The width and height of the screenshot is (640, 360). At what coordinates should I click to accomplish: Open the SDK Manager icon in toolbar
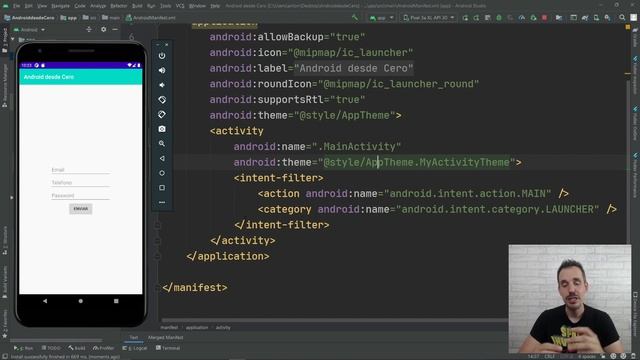tap(608, 18)
